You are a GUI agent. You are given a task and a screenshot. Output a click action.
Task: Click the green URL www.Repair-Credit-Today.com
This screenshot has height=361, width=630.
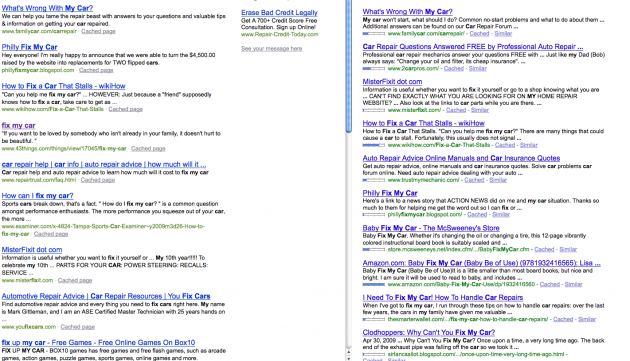[280, 35]
